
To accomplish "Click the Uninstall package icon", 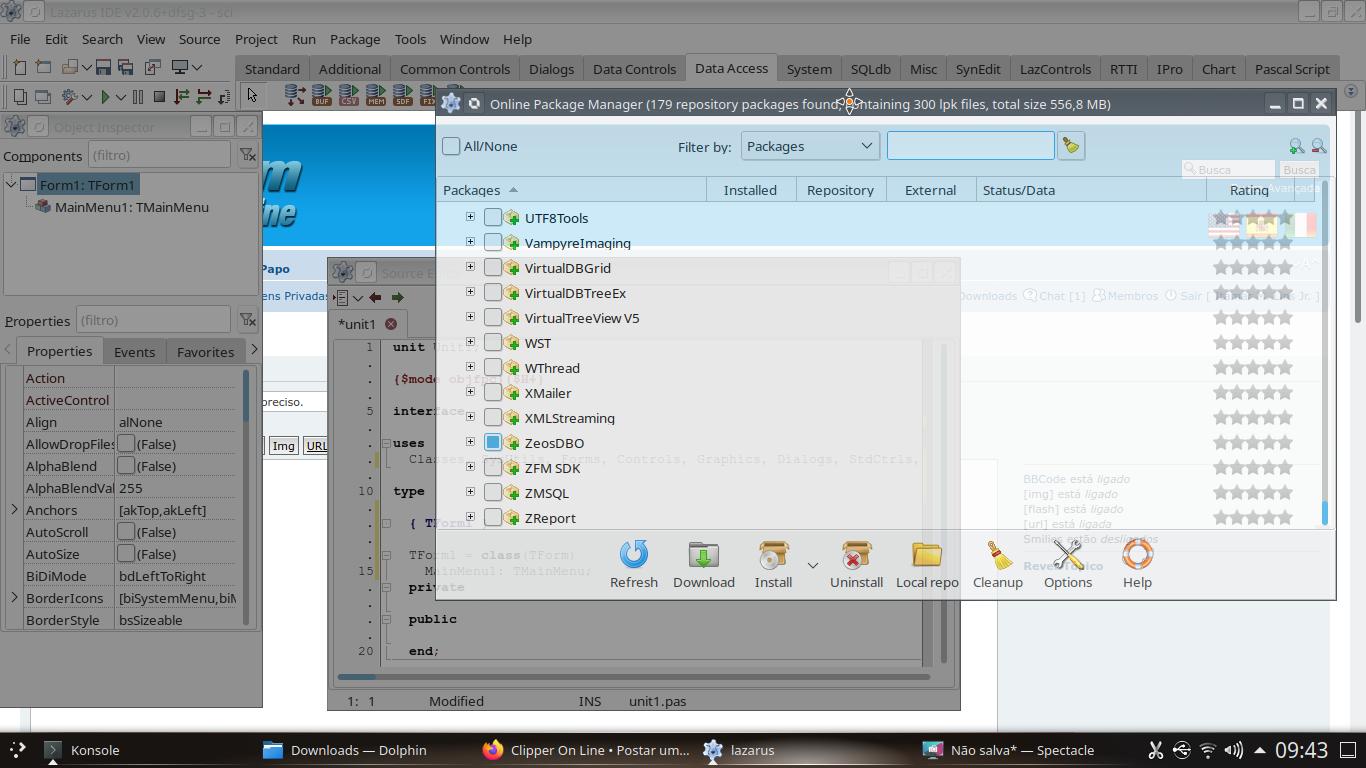I will click(x=856, y=555).
